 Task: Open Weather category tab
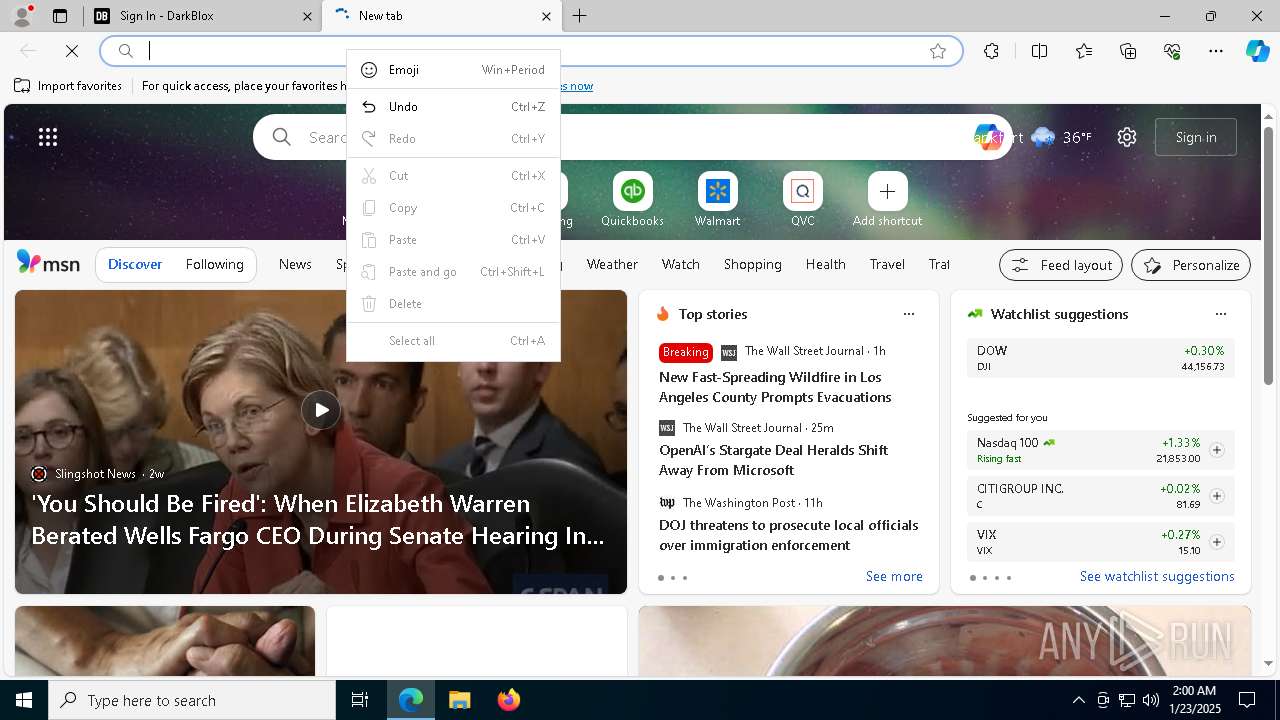pos(612,265)
